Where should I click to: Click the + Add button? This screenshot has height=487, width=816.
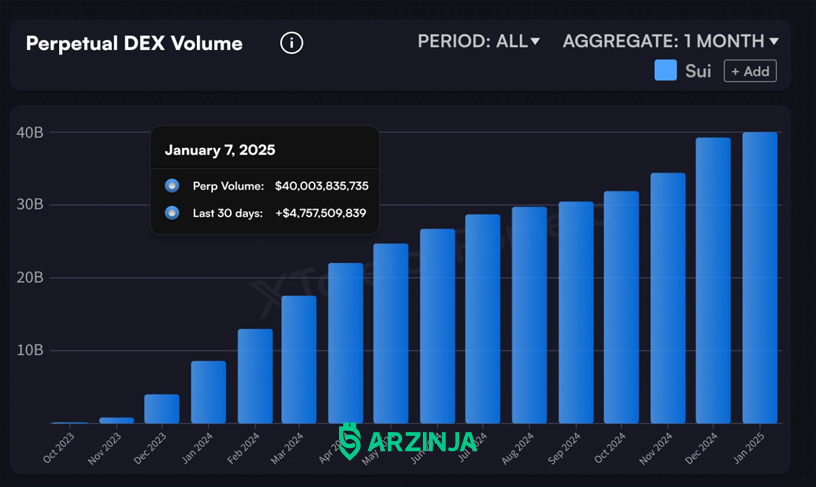click(x=750, y=71)
